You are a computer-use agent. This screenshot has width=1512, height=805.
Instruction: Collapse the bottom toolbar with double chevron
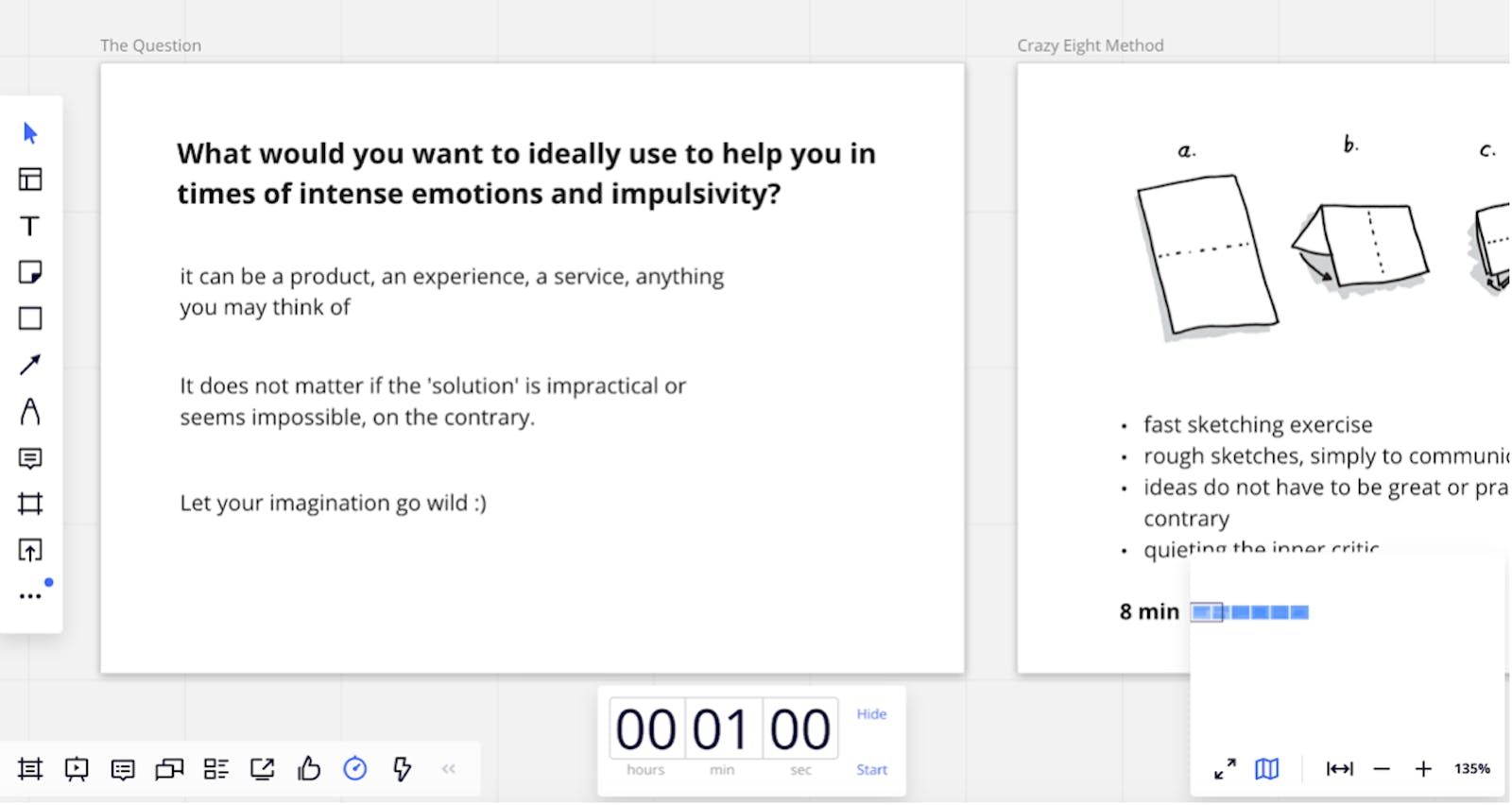449,769
